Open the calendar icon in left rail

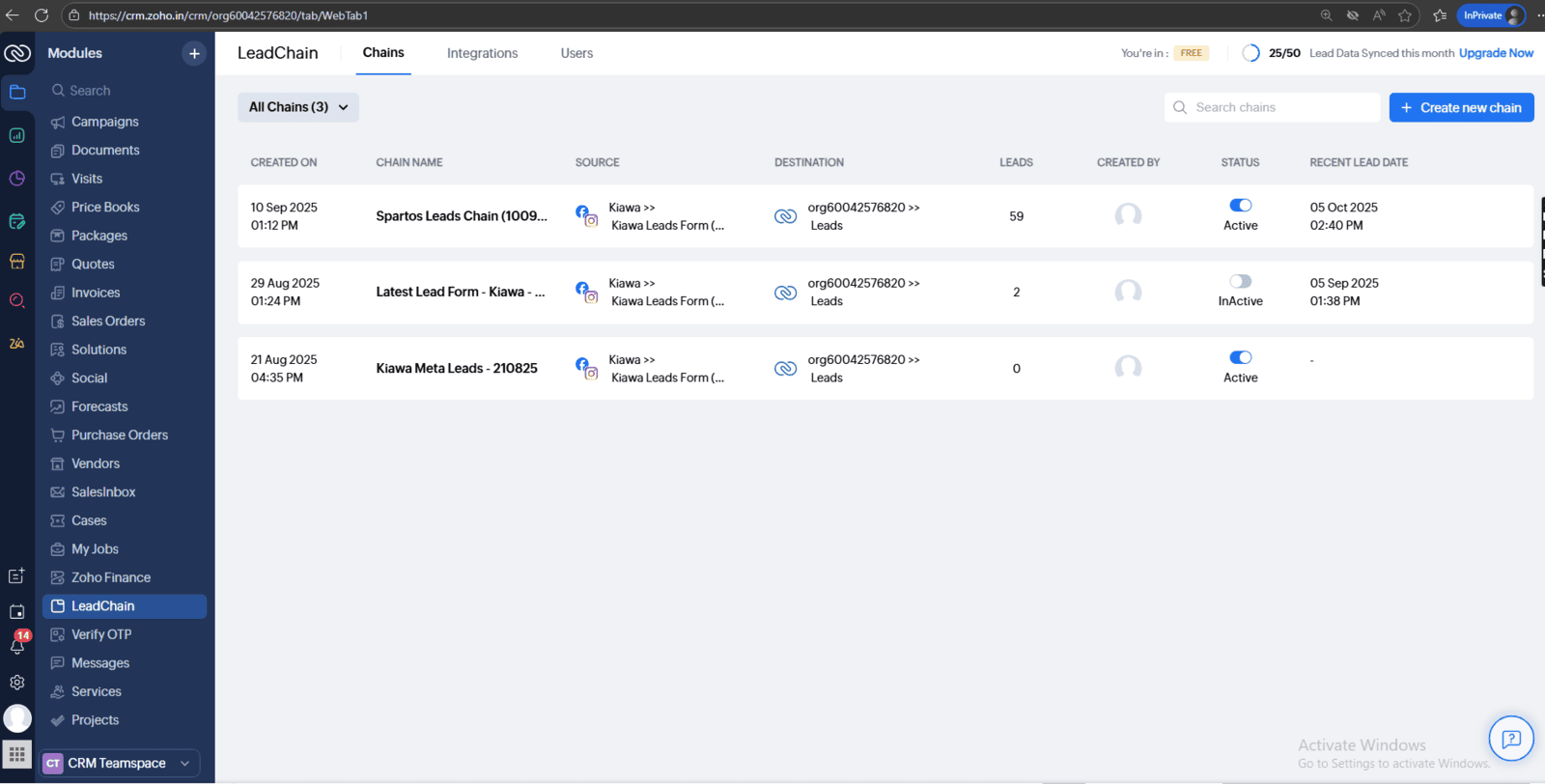tap(17, 611)
